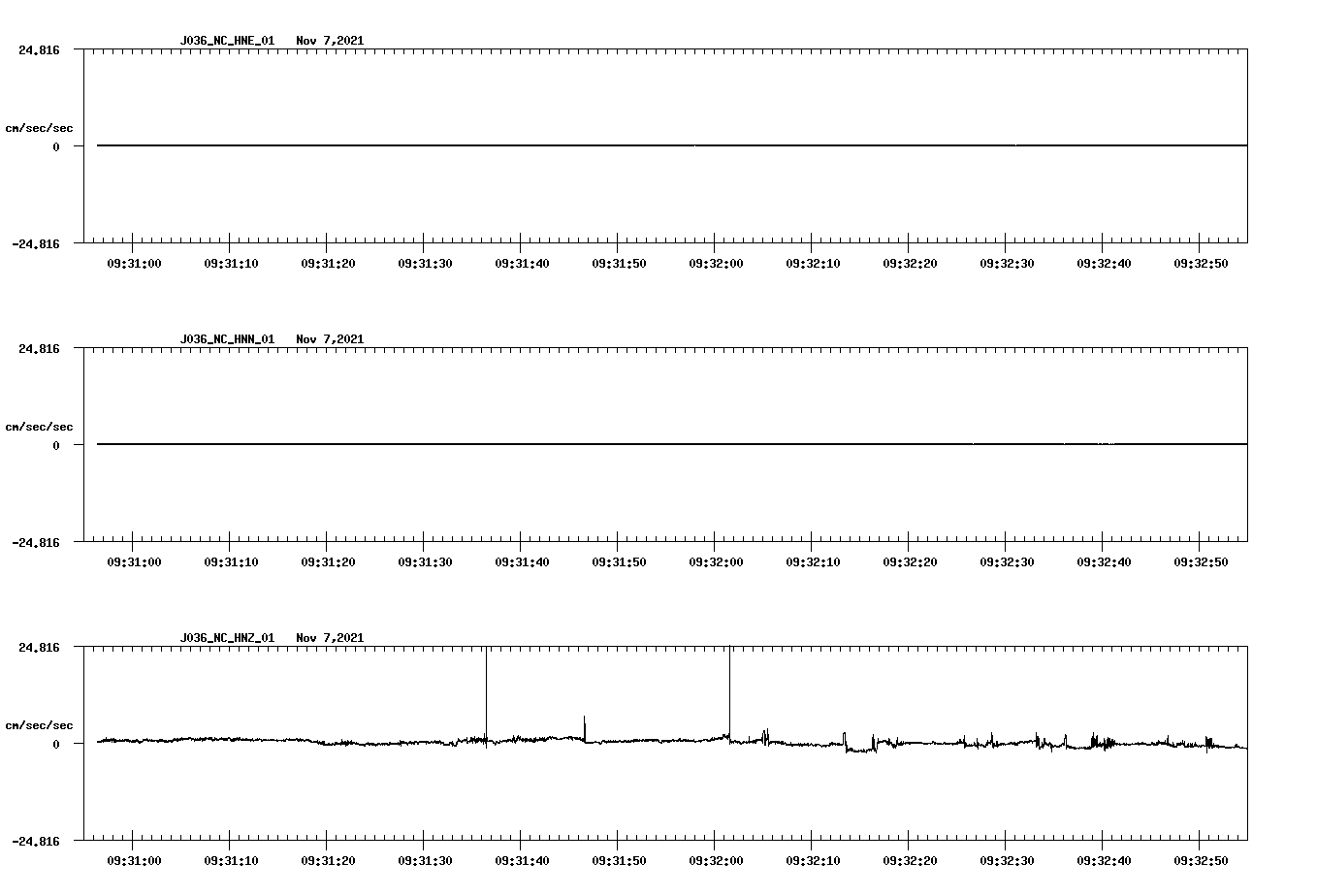The height and width of the screenshot is (896, 1317).
Task: Click the 09:32:50 time label under HNE plot
Action: coord(1201,263)
